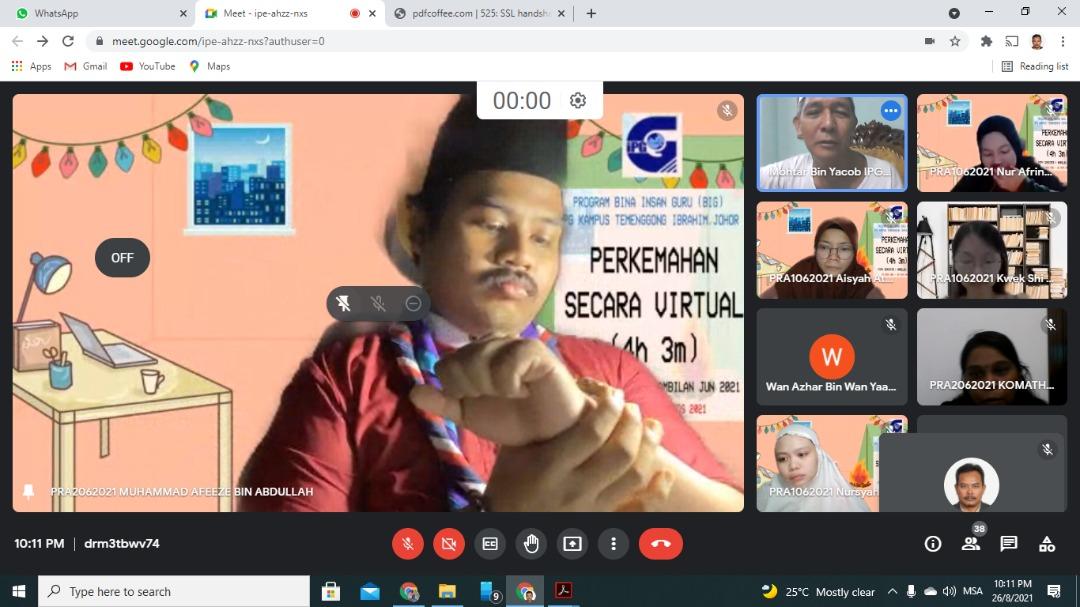Open the Chrome profile dropdown in the tab bar
Screen dimensions: 1080x607
pos(953,13)
